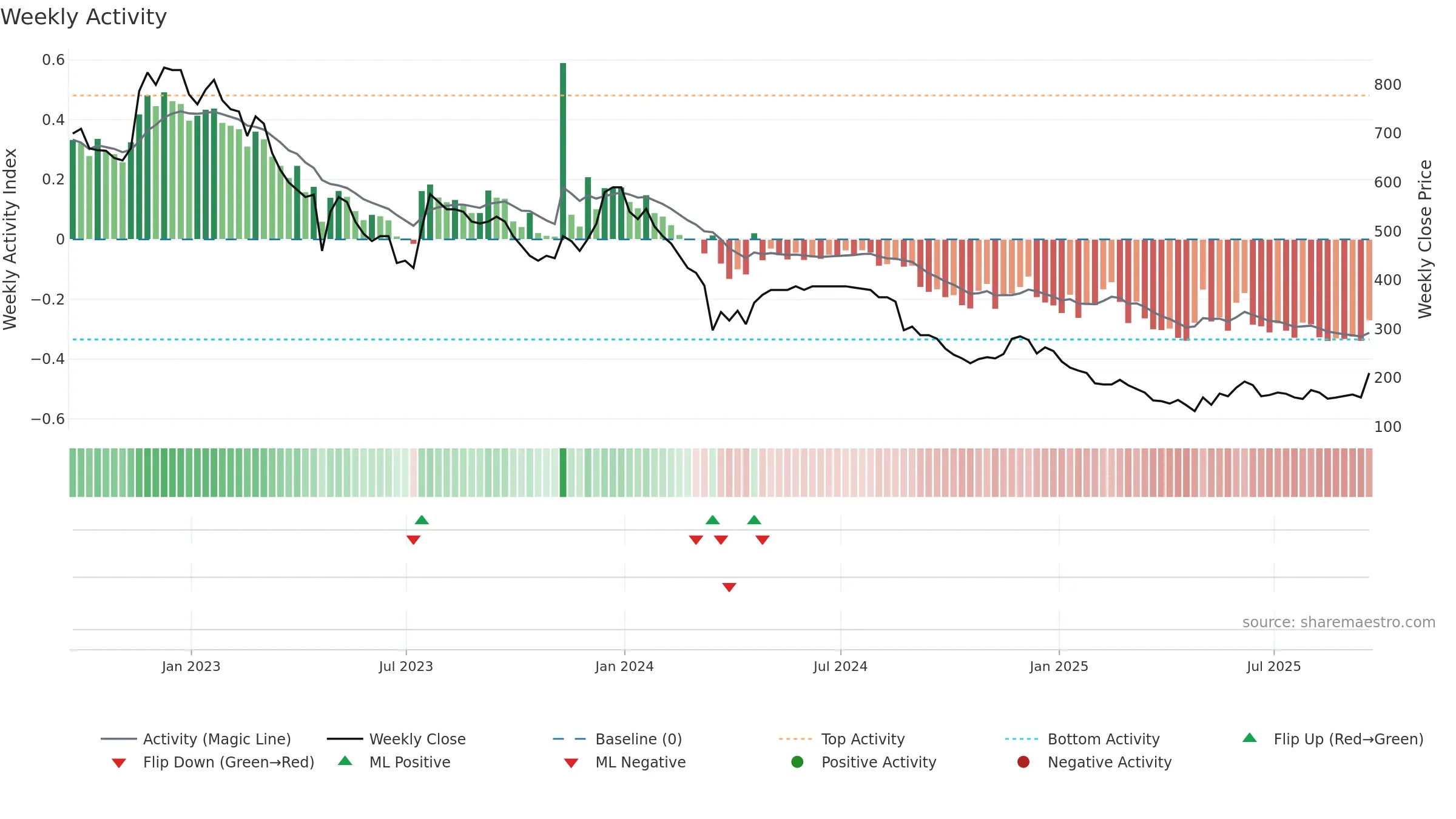Toggle Flip Down (Green→Red) legend entry

click(x=213, y=762)
